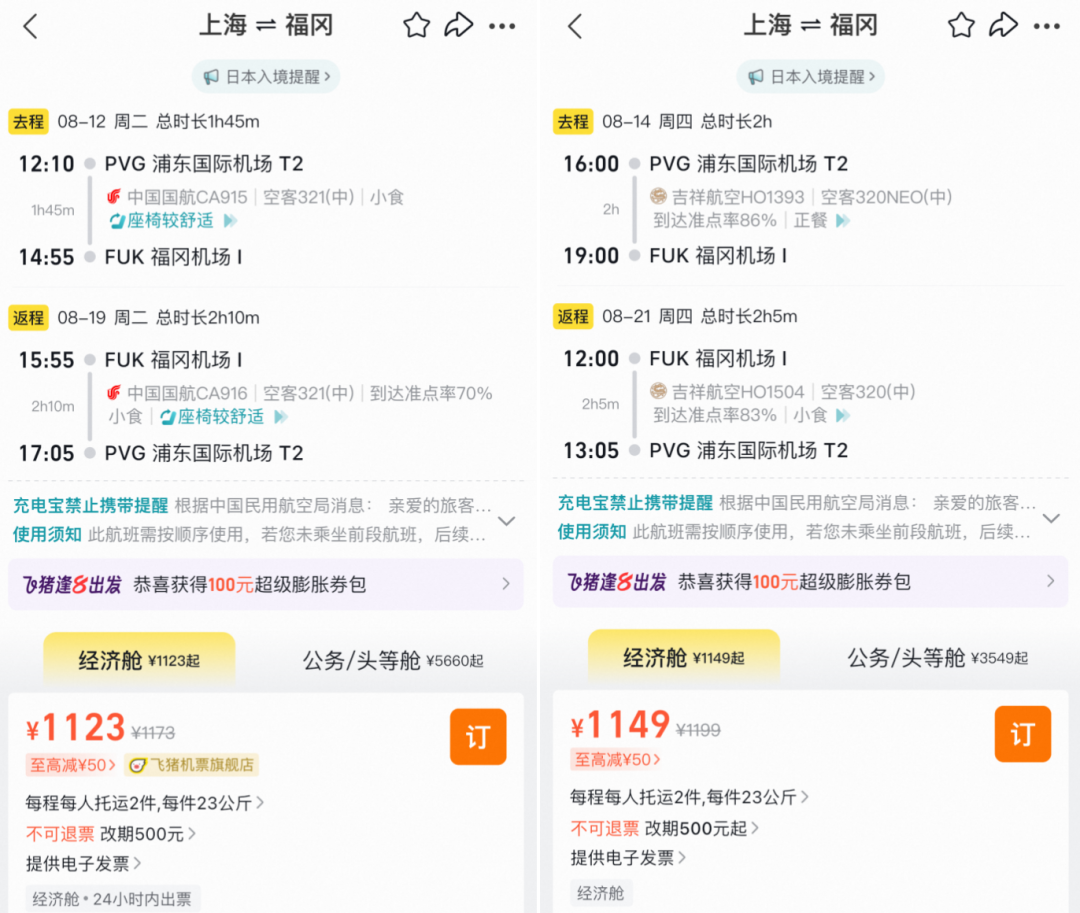The width and height of the screenshot is (1080, 913).
Task: Open the more options ... icon
Action: [503, 25]
